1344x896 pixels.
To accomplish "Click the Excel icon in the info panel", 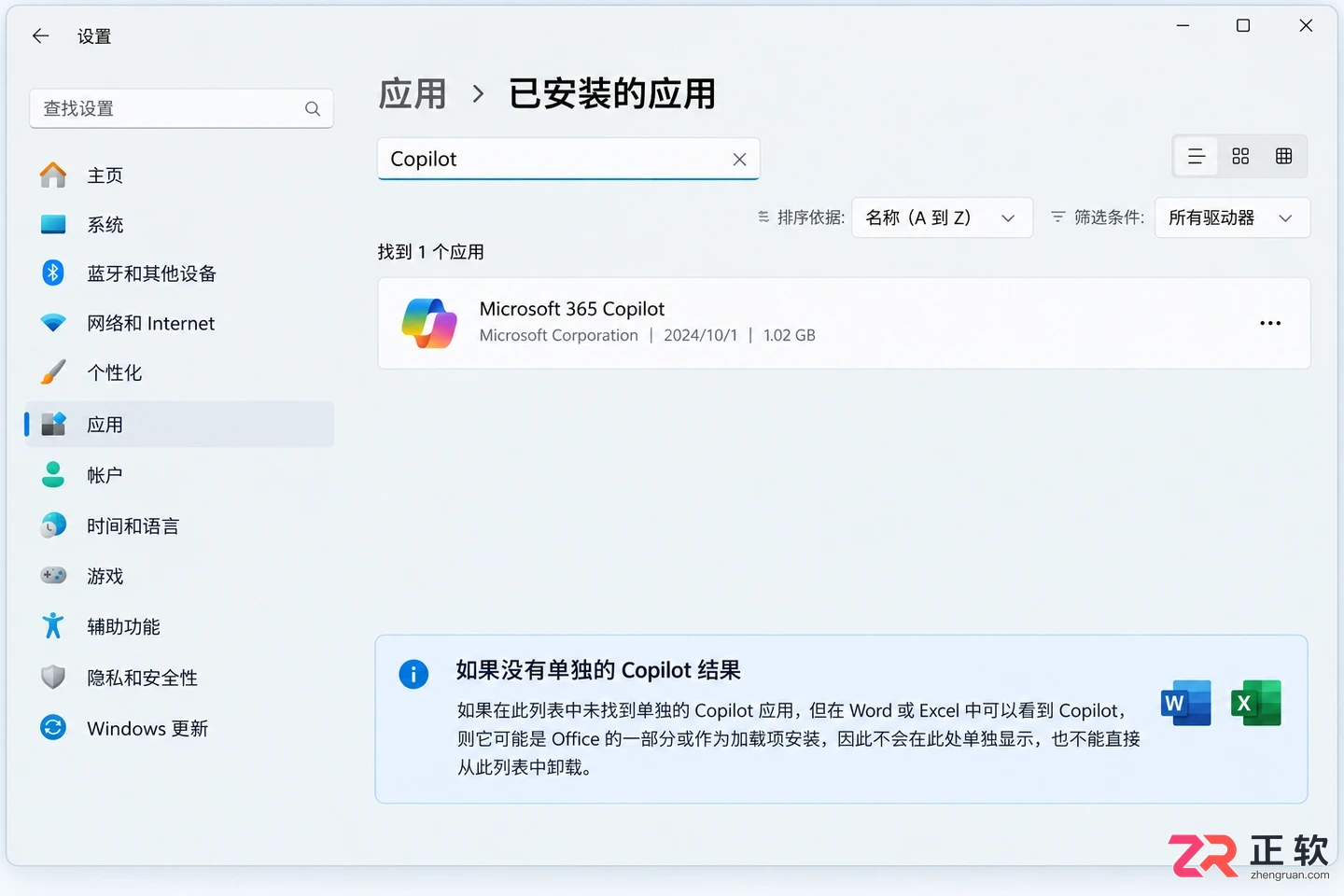I will (x=1255, y=704).
